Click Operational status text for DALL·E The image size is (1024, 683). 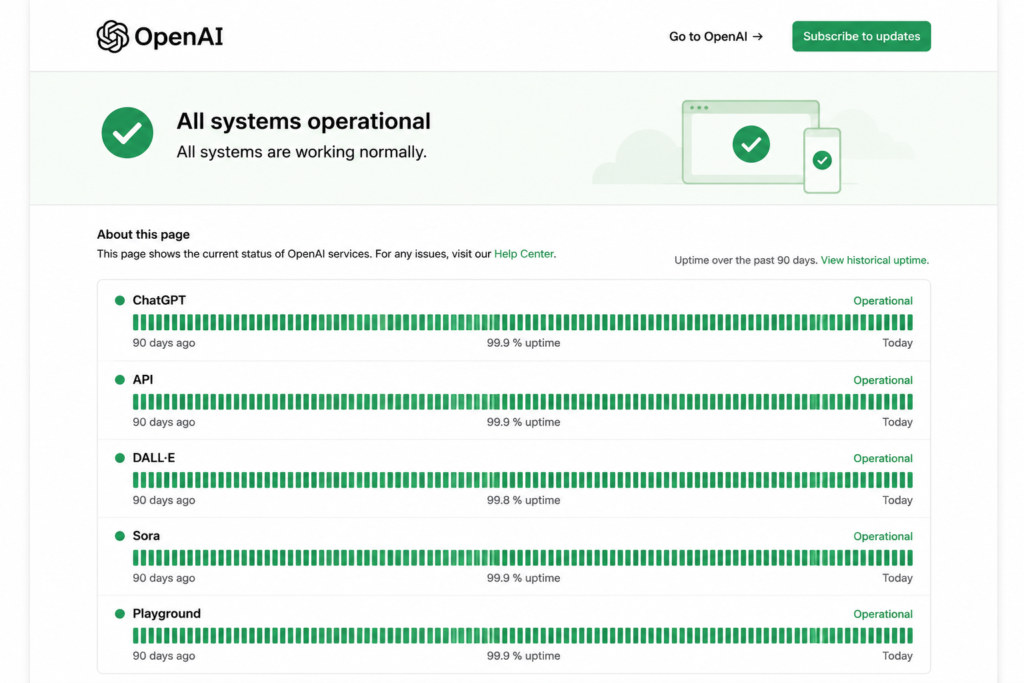click(883, 458)
